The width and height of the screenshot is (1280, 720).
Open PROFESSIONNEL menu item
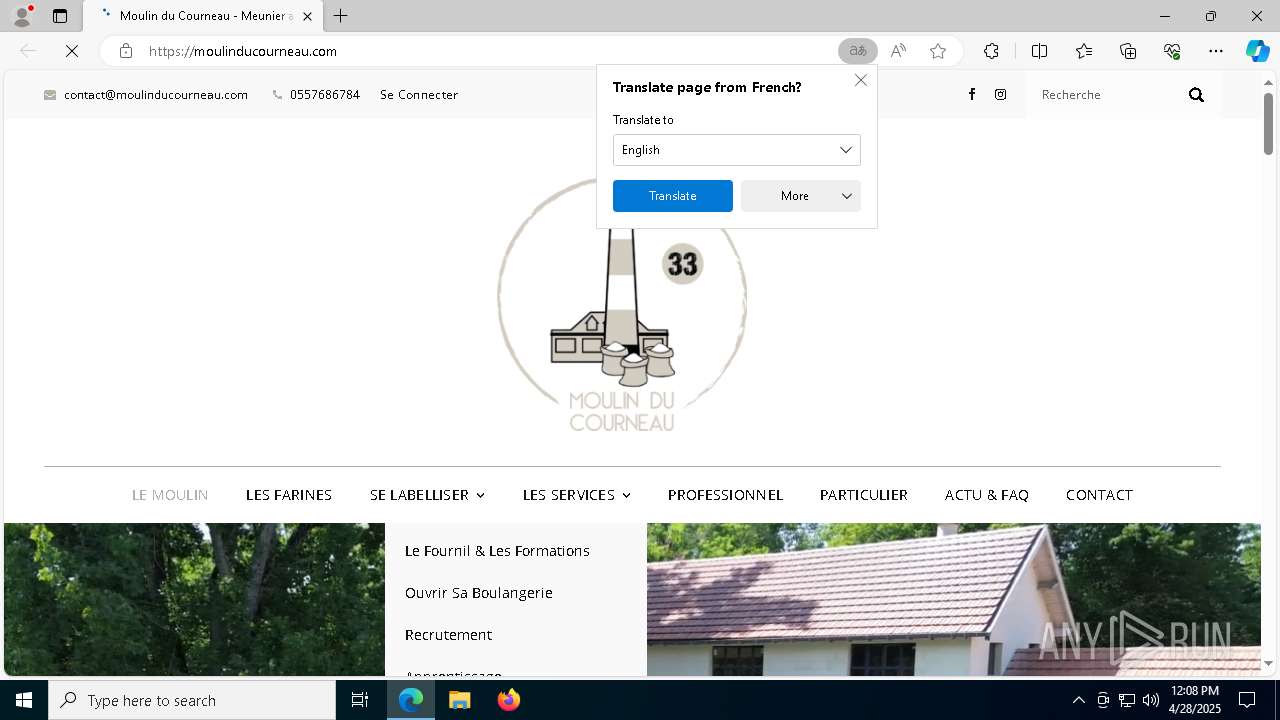726,495
